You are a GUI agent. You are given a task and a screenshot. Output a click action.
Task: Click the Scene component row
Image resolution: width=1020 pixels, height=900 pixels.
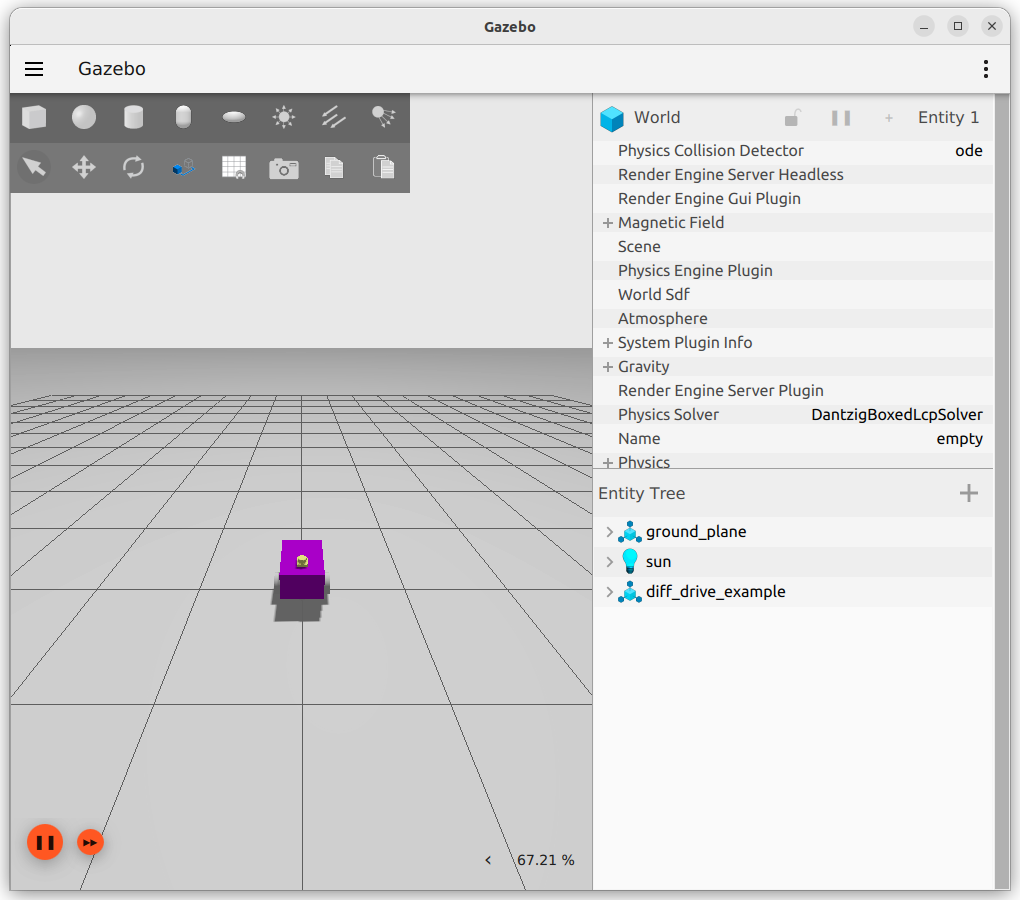point(793,247)
